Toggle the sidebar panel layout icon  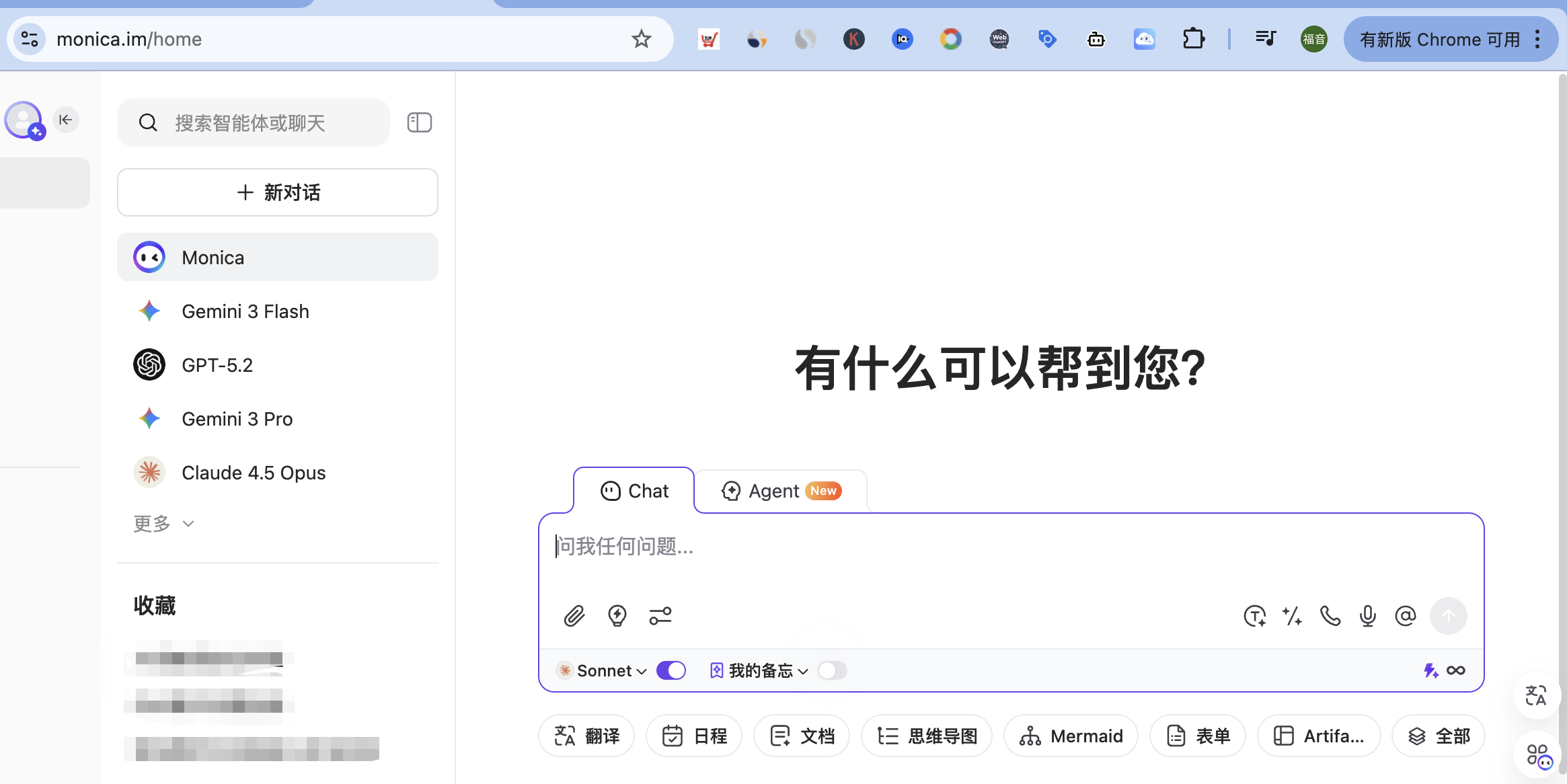point(419,122)
